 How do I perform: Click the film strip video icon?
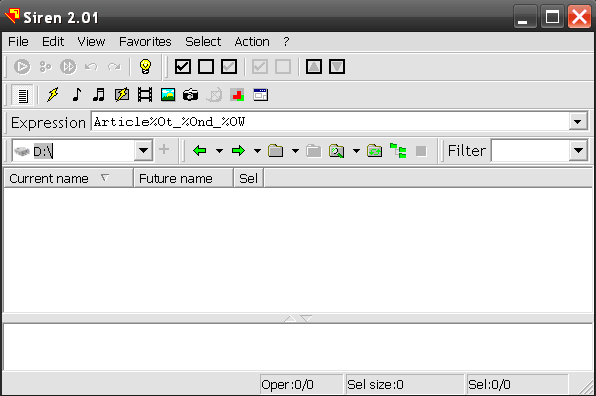pos(145,94)
